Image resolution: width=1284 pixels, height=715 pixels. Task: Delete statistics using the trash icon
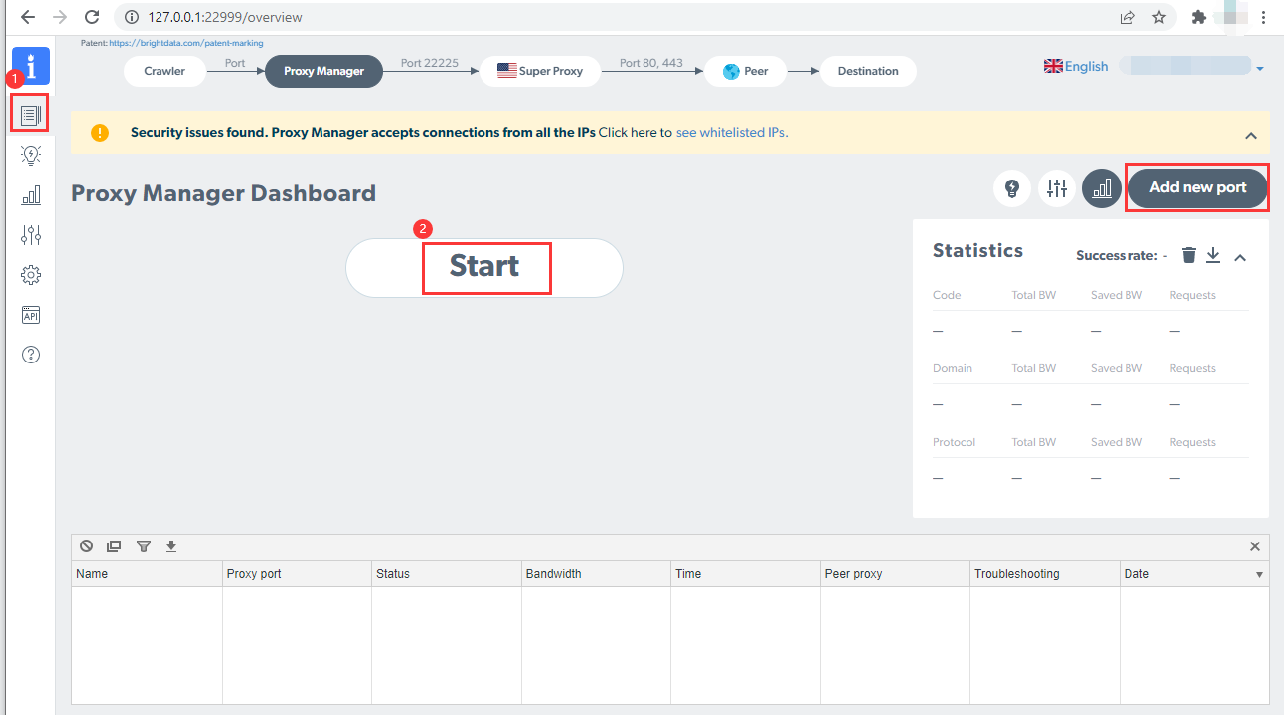coord(1188,255)
